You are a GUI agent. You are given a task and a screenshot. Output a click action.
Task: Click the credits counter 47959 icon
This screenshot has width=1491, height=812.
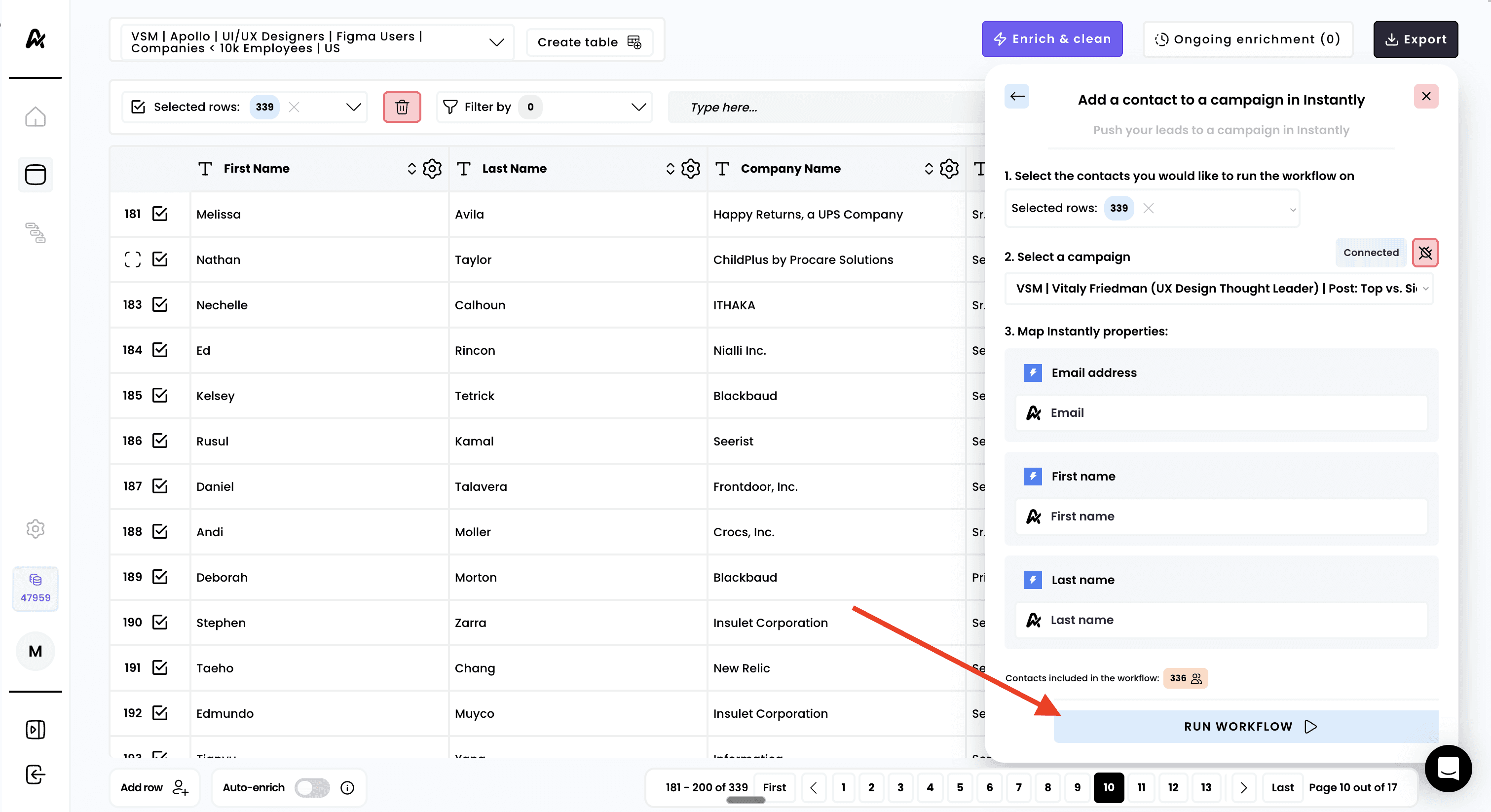click(36, 589)
